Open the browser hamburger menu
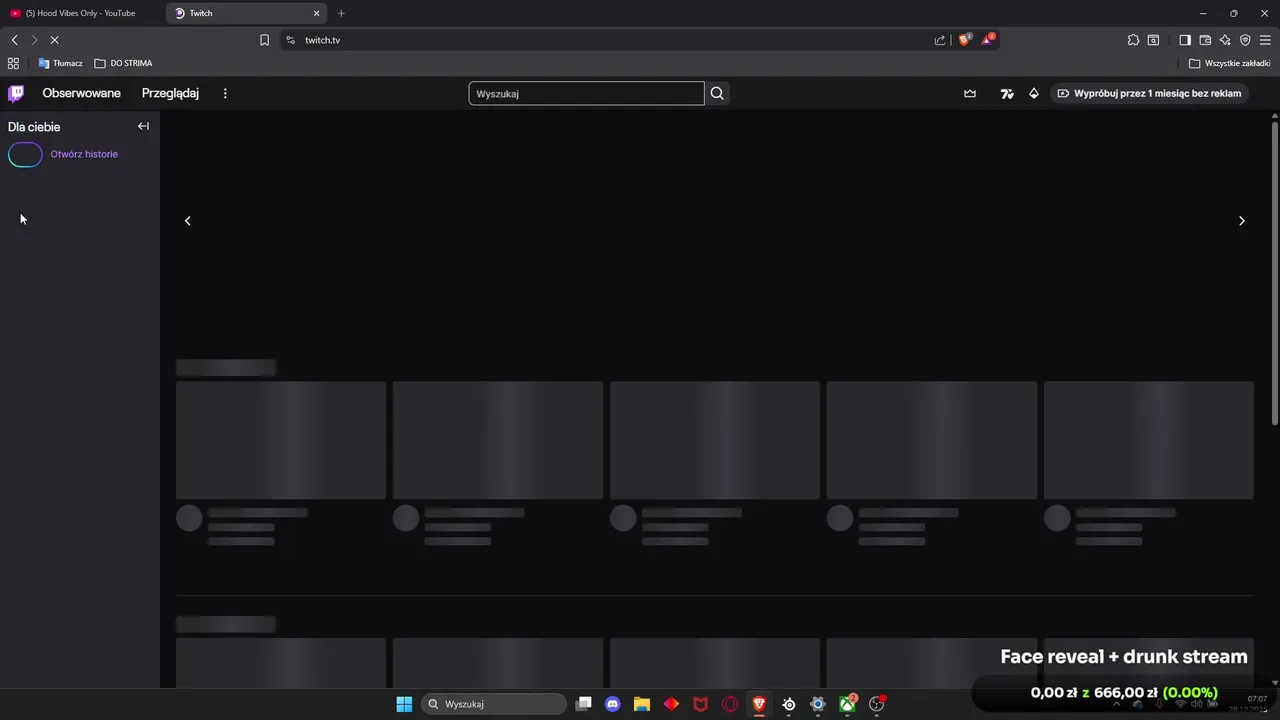Image resolution: width=1280 pixels, height=720 pixels. point(1265,40)
